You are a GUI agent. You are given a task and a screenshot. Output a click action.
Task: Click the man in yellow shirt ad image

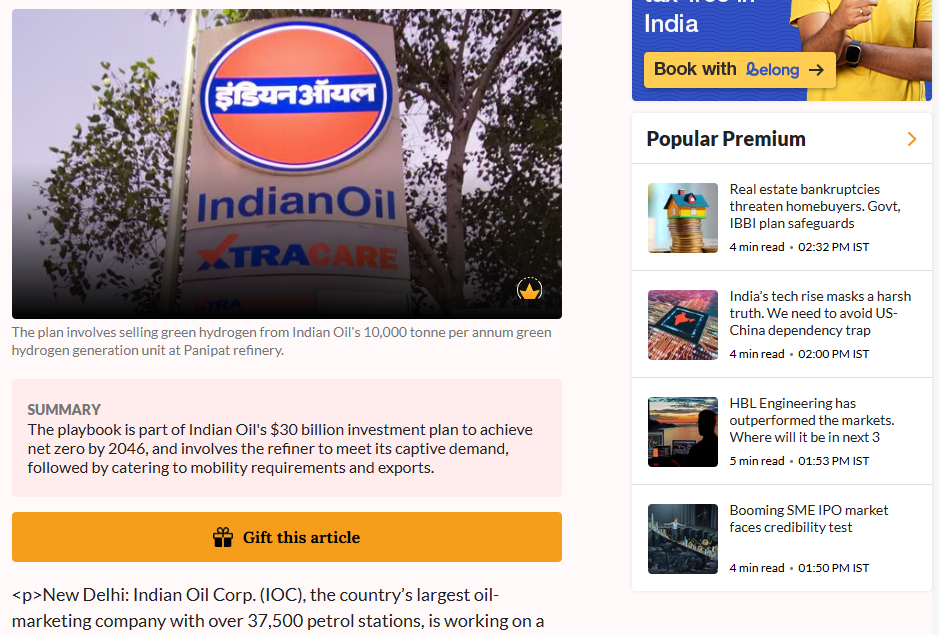[x=860, y=50]
